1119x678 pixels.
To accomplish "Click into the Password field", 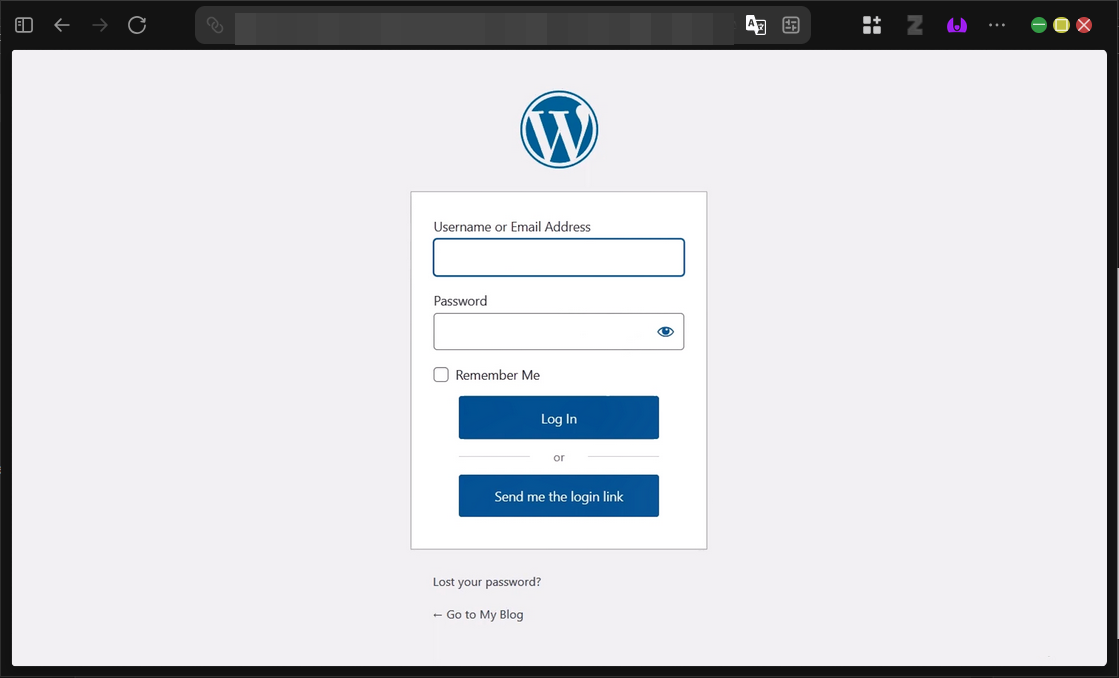I will point(559,331).
